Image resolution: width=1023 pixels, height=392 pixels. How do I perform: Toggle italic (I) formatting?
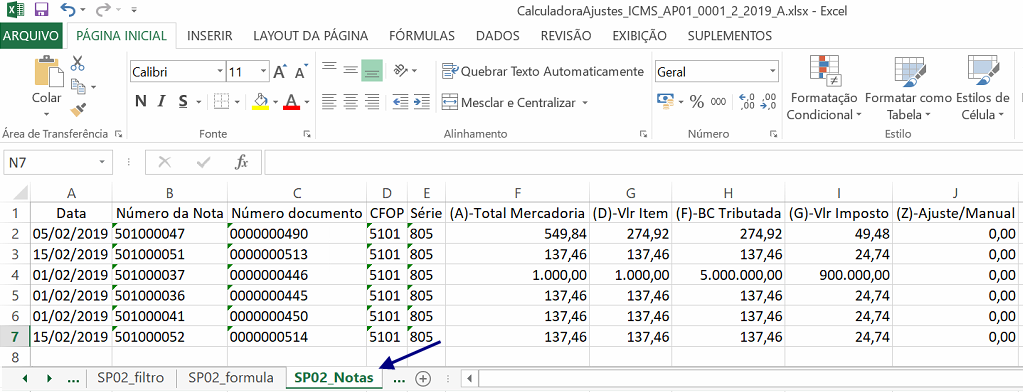162,102
